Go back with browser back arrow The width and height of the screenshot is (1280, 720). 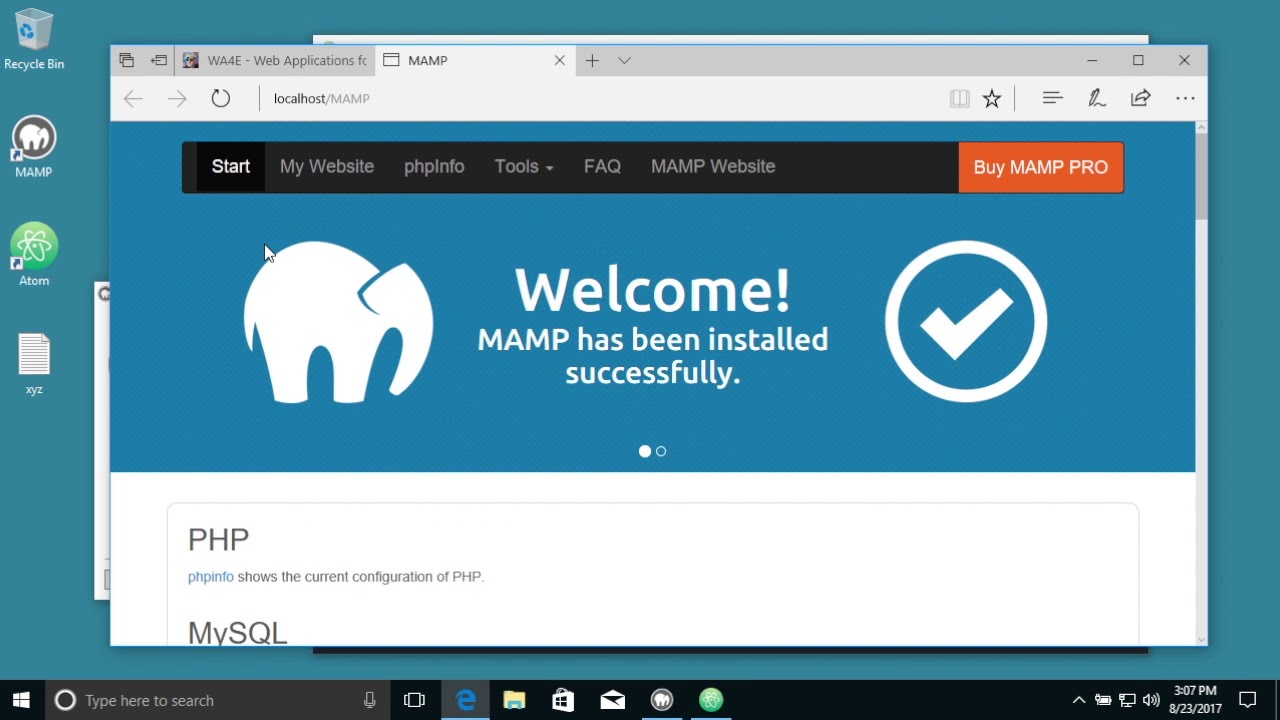(133, 98)
